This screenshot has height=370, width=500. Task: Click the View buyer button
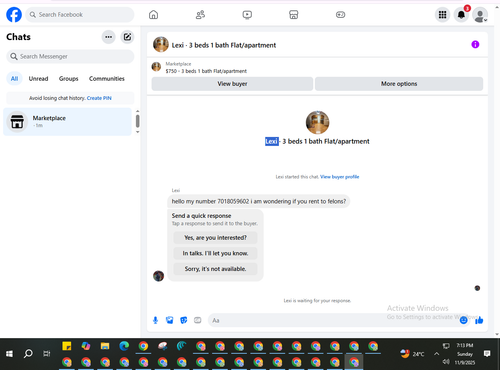[232, 84]
